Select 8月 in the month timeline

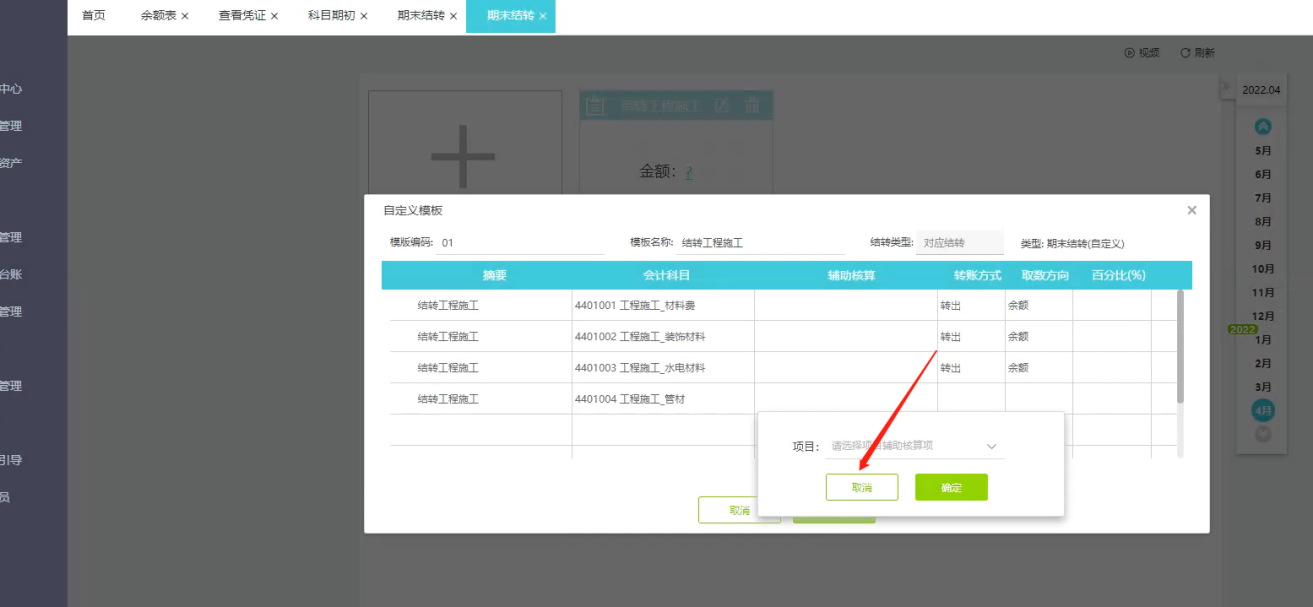tap(1263, 222)
